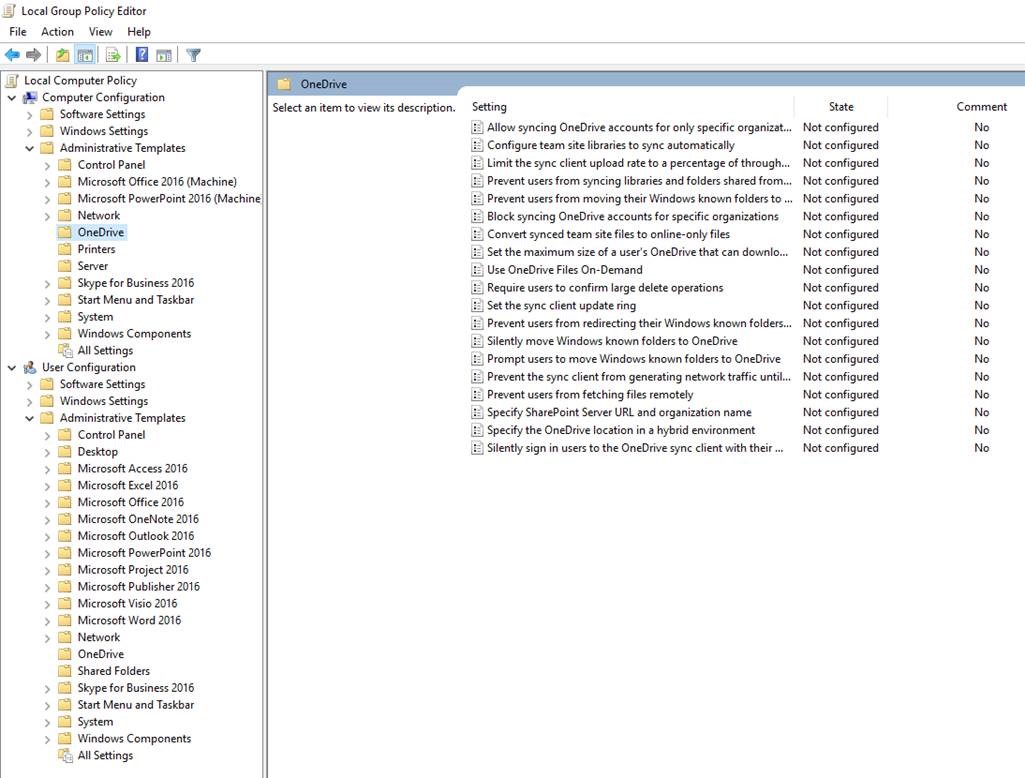1025x778 pixels.
Task: Click the All Settings icon under Computer Configuration
Action: coord(65,350)
